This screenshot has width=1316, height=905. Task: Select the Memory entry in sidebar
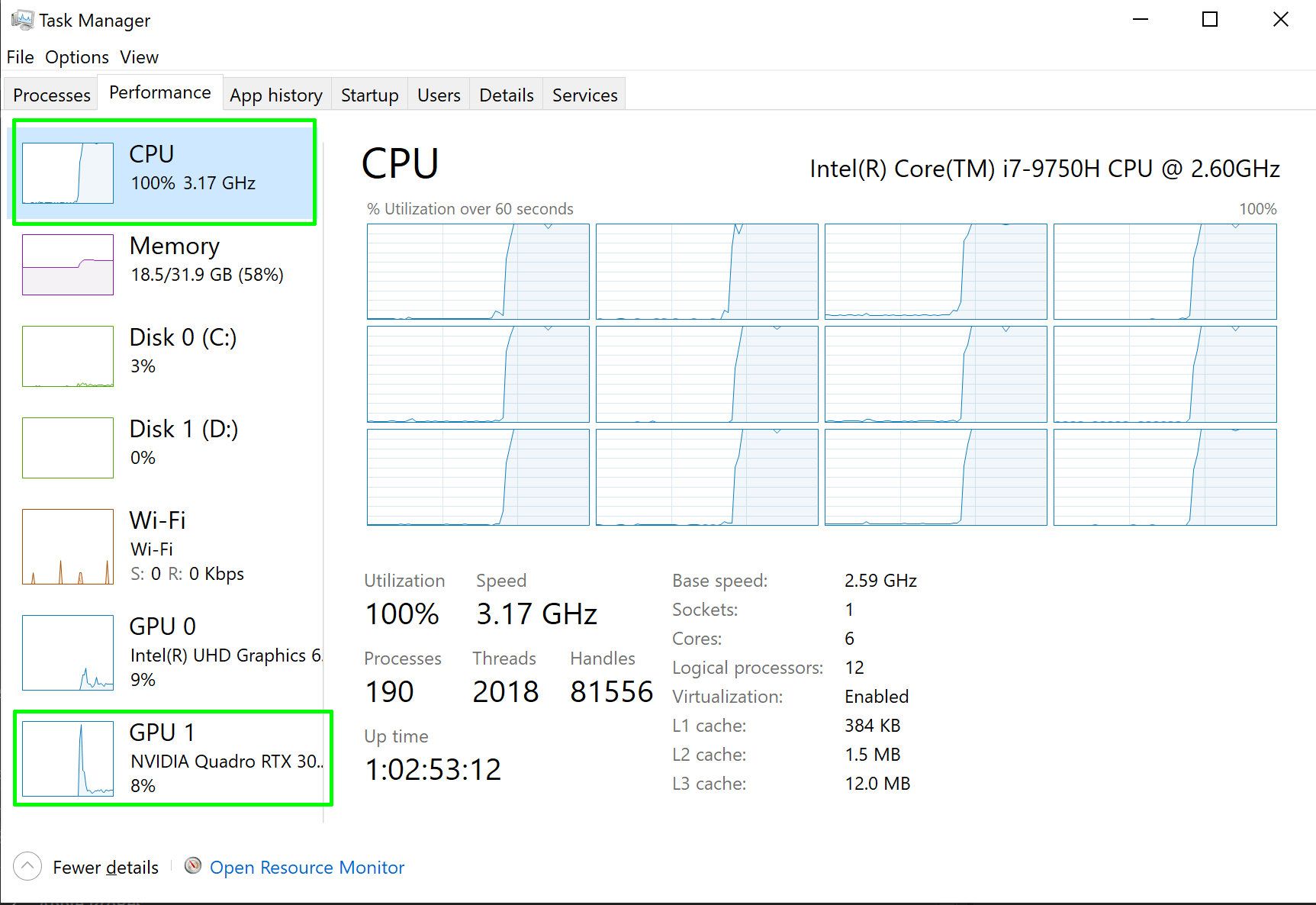pyautogui.click(x=164, y=264)
